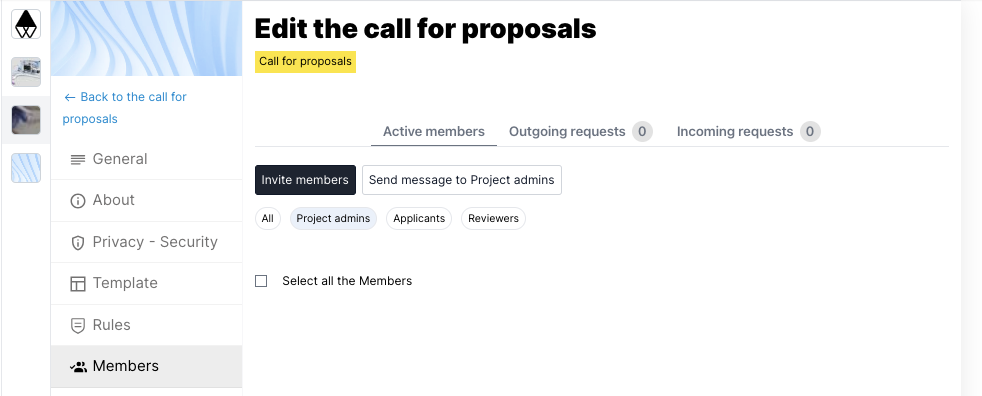The height and width of the screenshot is (396, 982).
Task: Click the Invite members button
Action: pyautogui.click(x=305, y=180)
